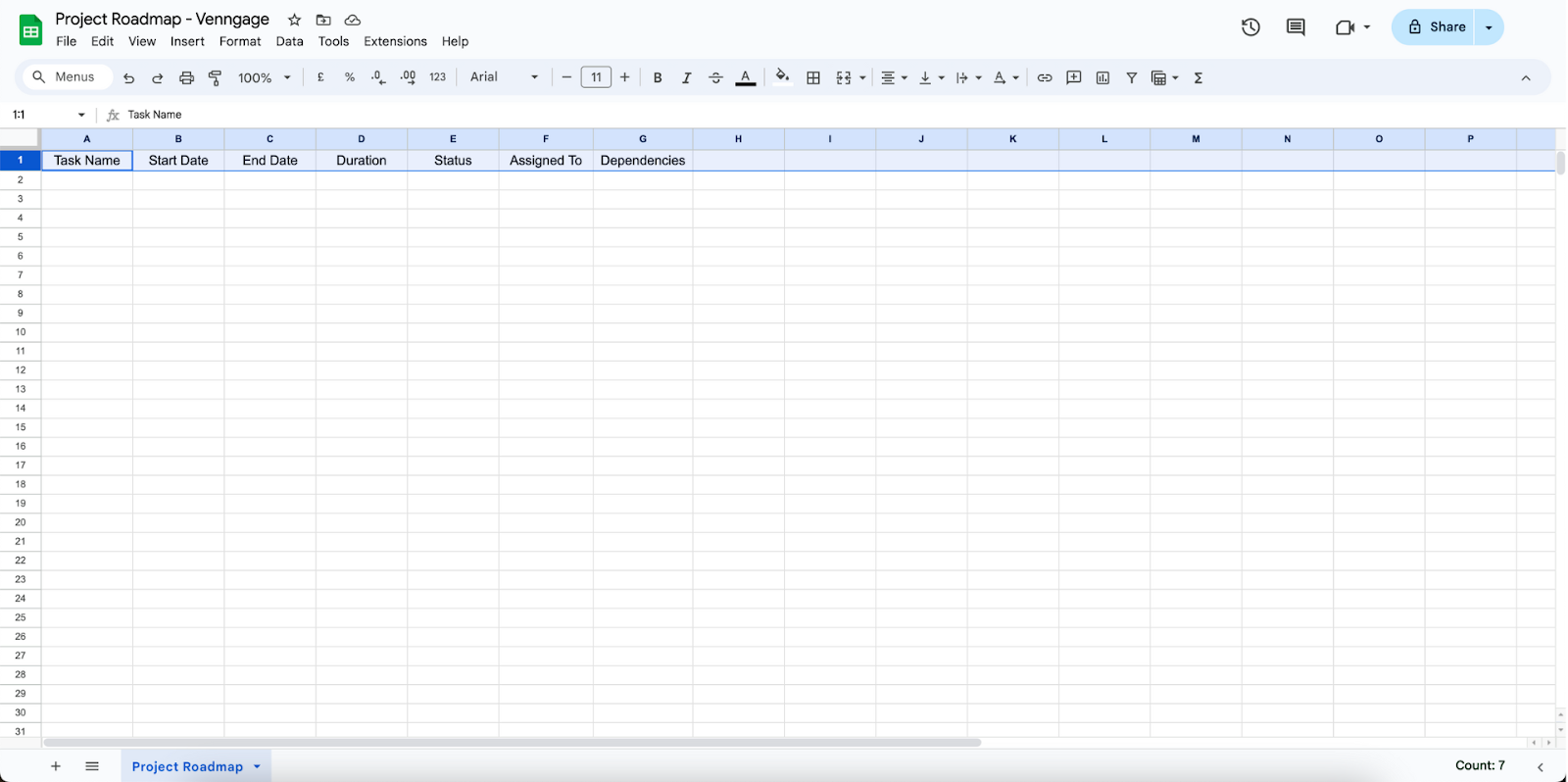Collapse the menus with the chevron

(1526, 77)
